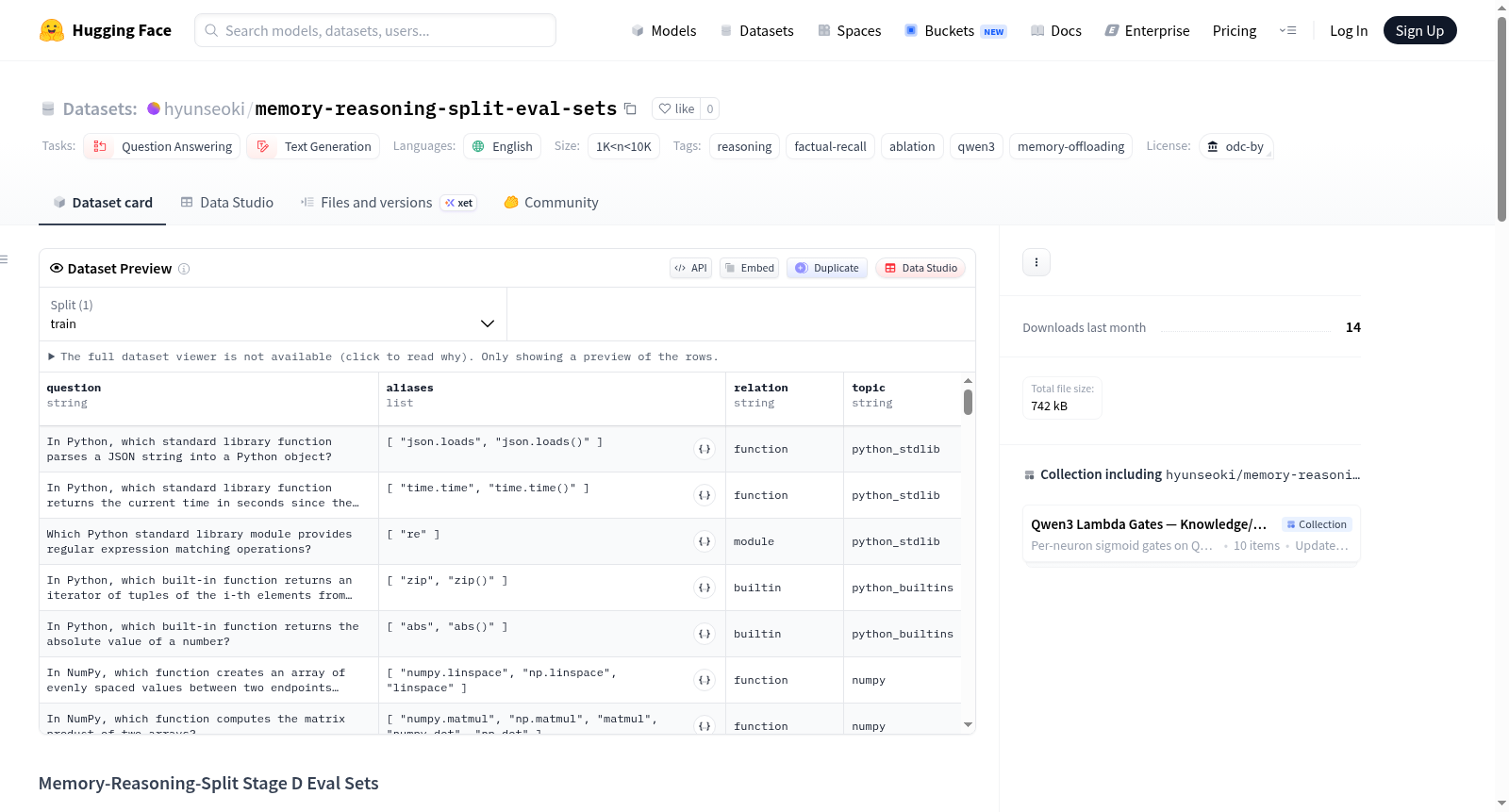Screen dimensions: 1509x812
Task: Click the Dataset Preview info icon
Action: coord(184,269)
